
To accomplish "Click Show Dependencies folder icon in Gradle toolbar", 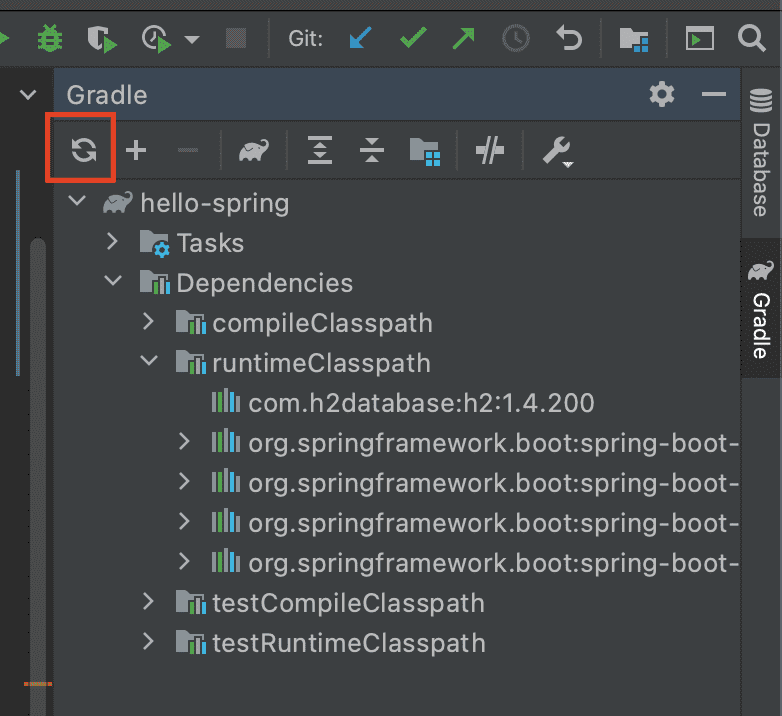I will click(425, 152).
